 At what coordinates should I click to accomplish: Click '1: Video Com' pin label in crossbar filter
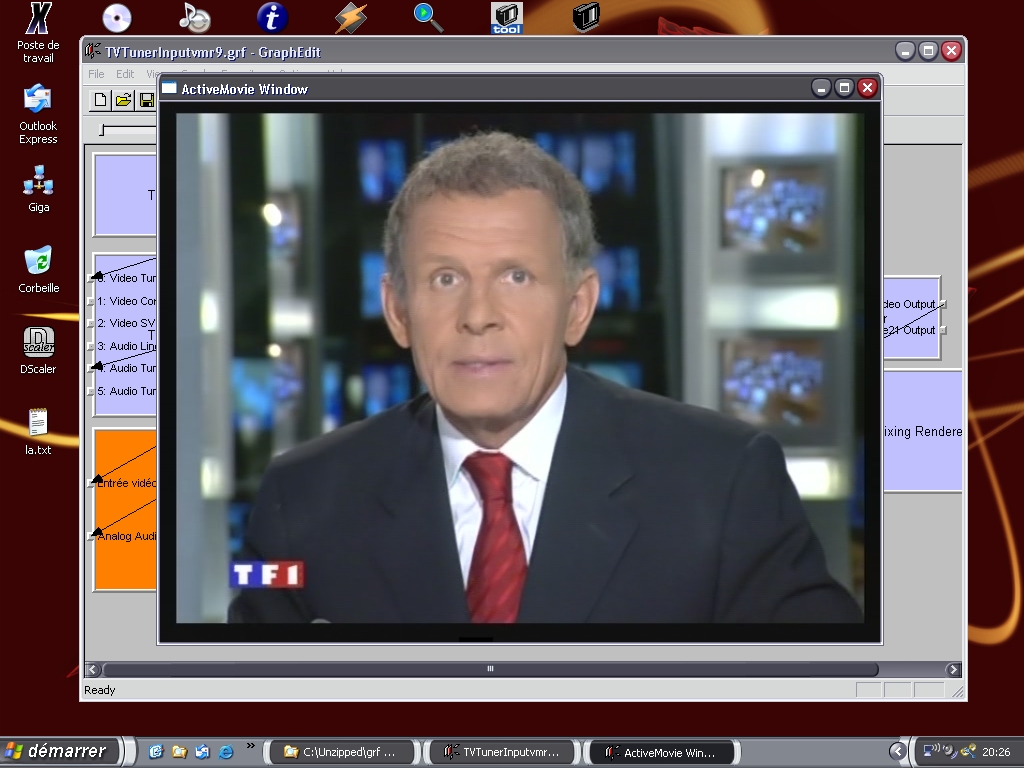(127, 301)
